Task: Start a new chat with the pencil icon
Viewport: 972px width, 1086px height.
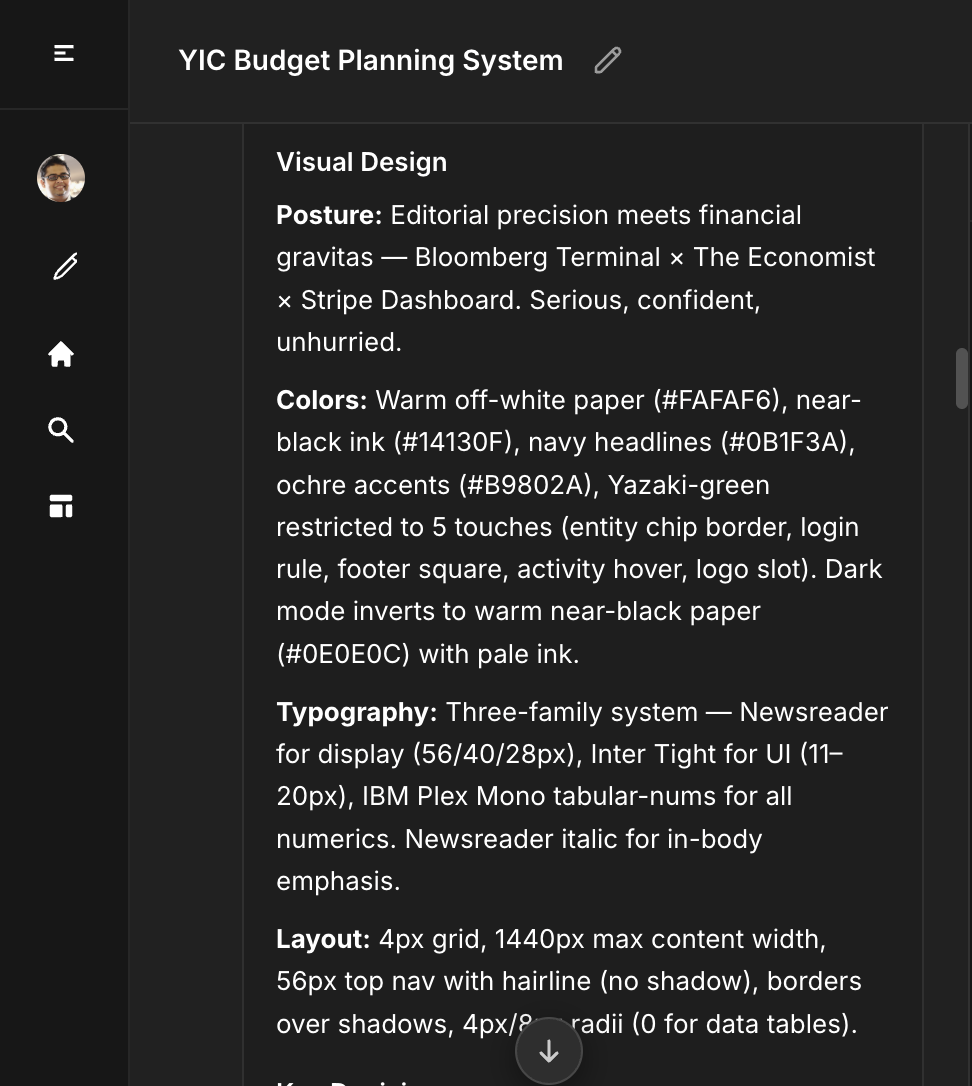Action: click(x=63, y=266)
